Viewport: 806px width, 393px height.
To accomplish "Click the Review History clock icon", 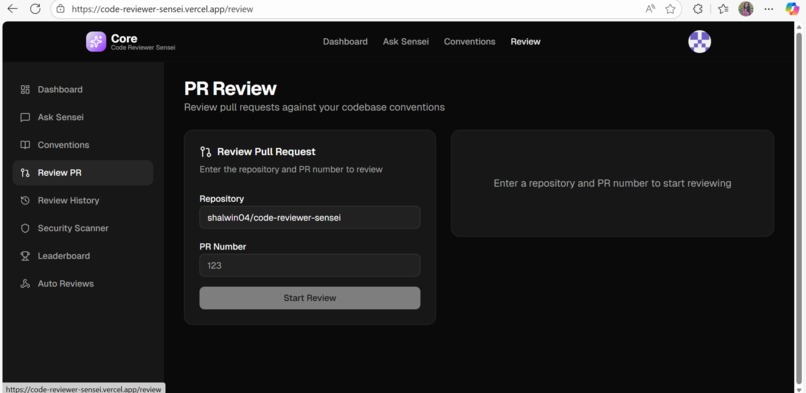I will [25, 200].
